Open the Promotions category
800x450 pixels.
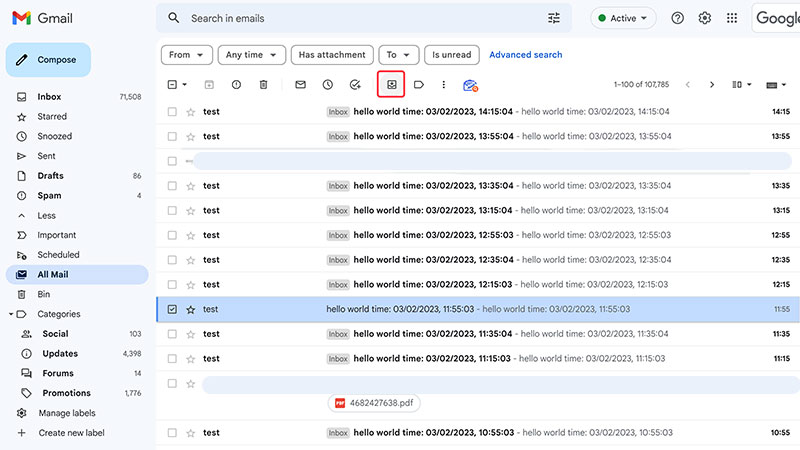tap(77, 393)
